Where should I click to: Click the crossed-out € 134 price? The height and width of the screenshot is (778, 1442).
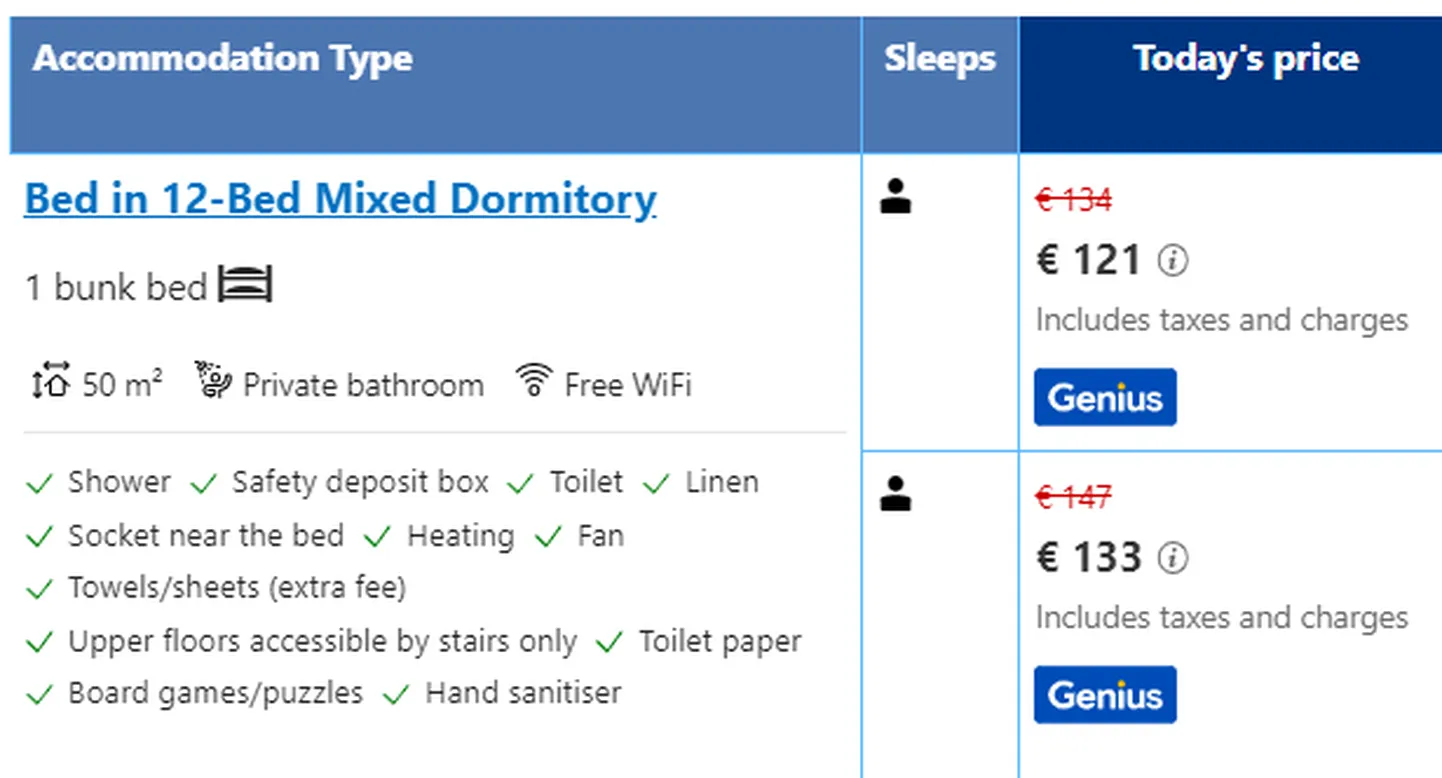(x=1073, y=200)
